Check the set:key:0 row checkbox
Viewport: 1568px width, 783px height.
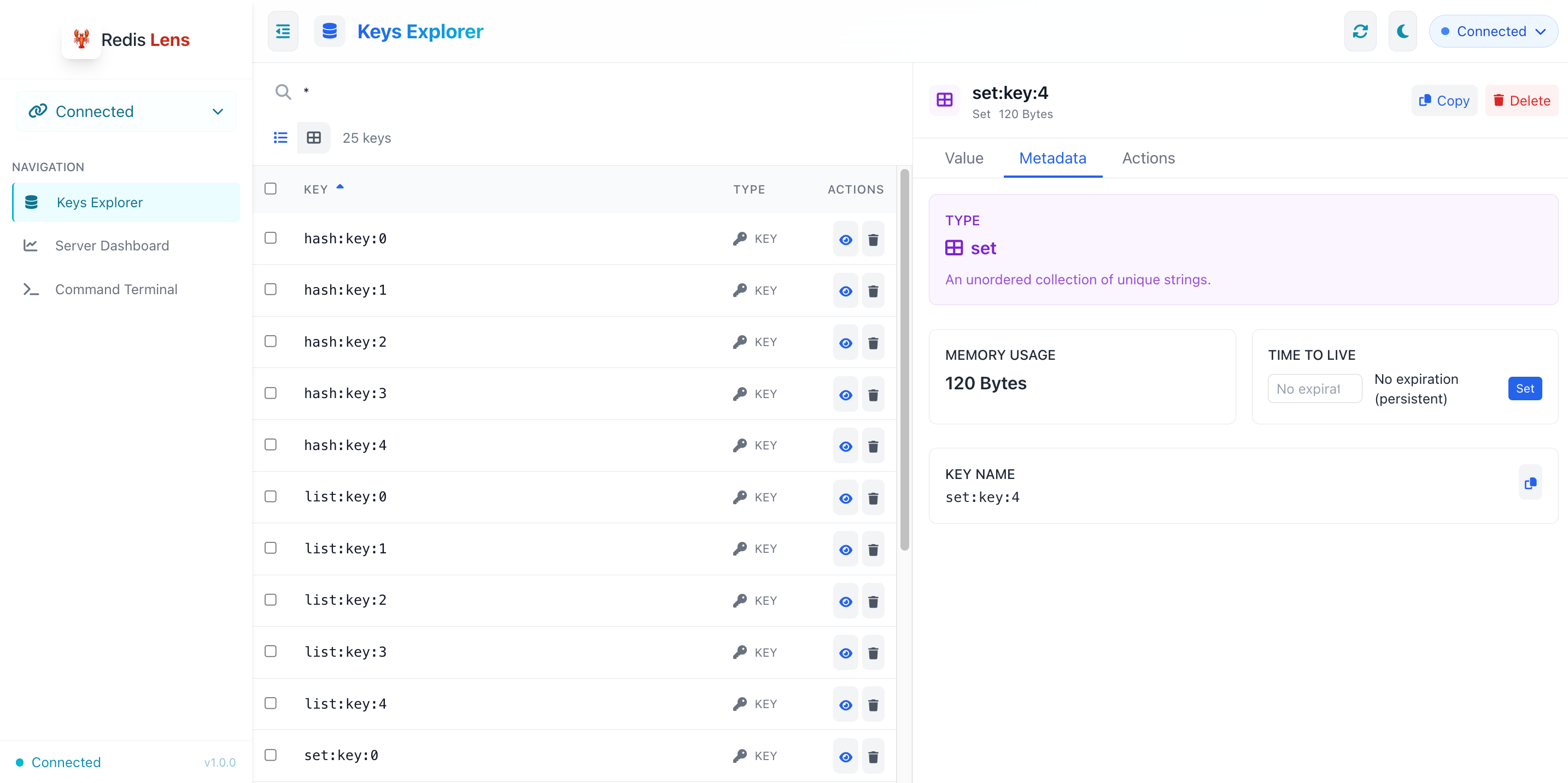click(x=270, y=755)
